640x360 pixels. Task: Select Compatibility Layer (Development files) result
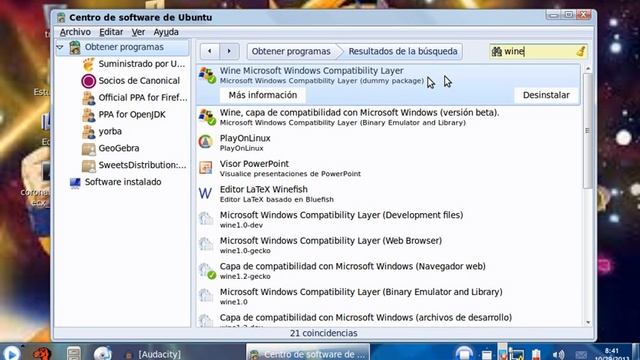tap(388, 220)
